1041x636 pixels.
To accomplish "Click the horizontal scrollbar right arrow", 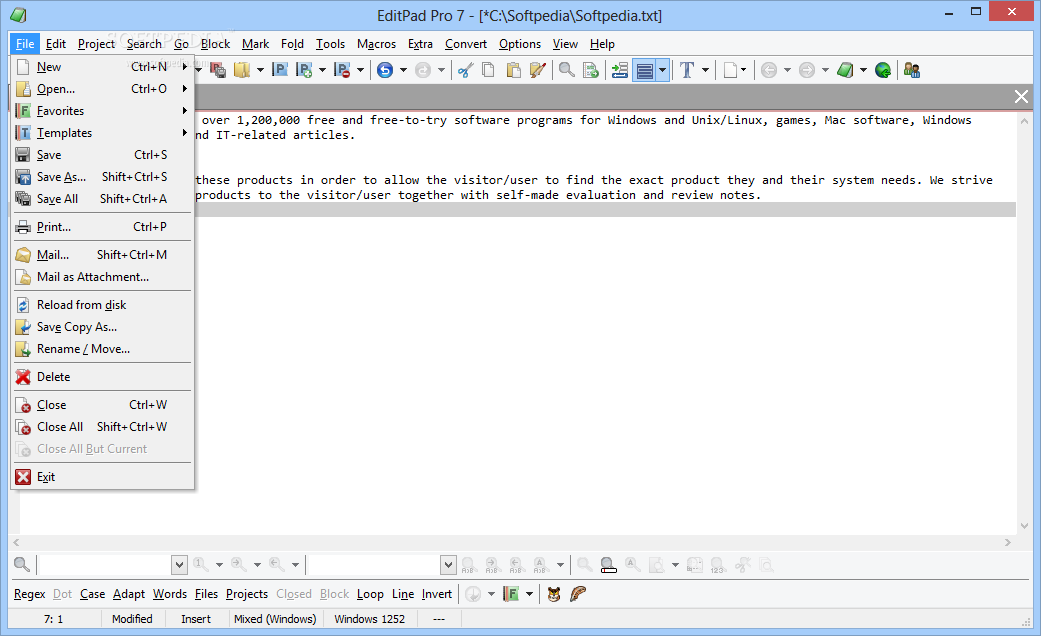I will click(1008, 542).
